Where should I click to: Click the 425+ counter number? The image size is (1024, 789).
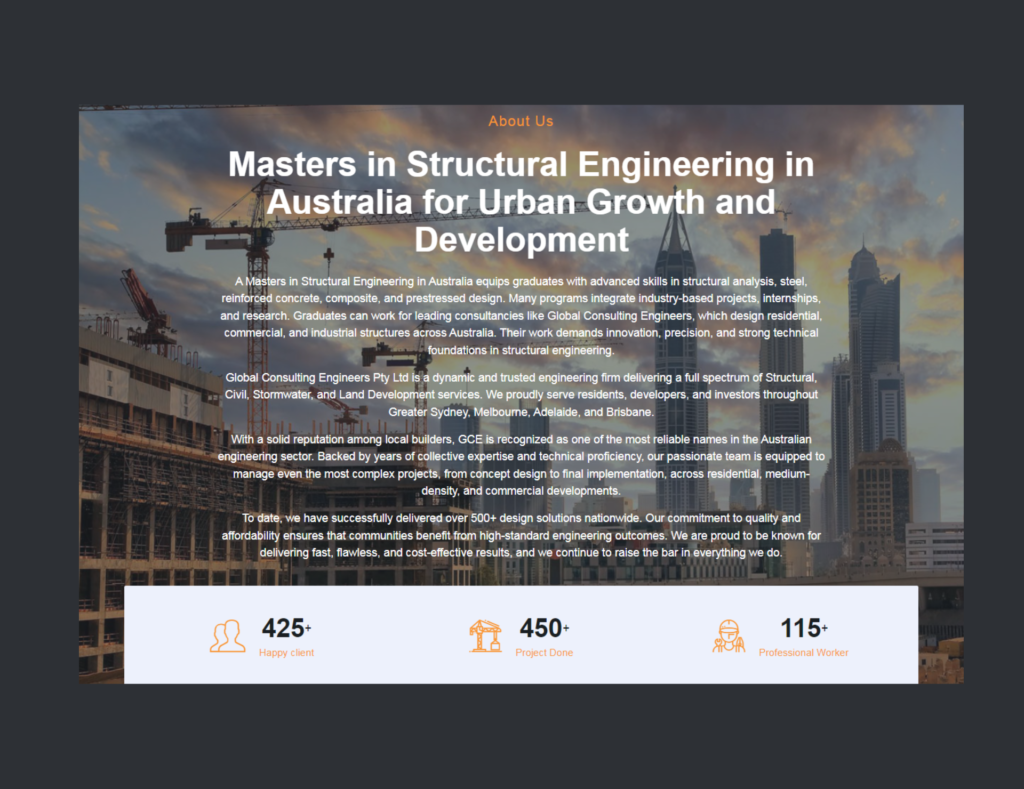click(x=286, y=628)
